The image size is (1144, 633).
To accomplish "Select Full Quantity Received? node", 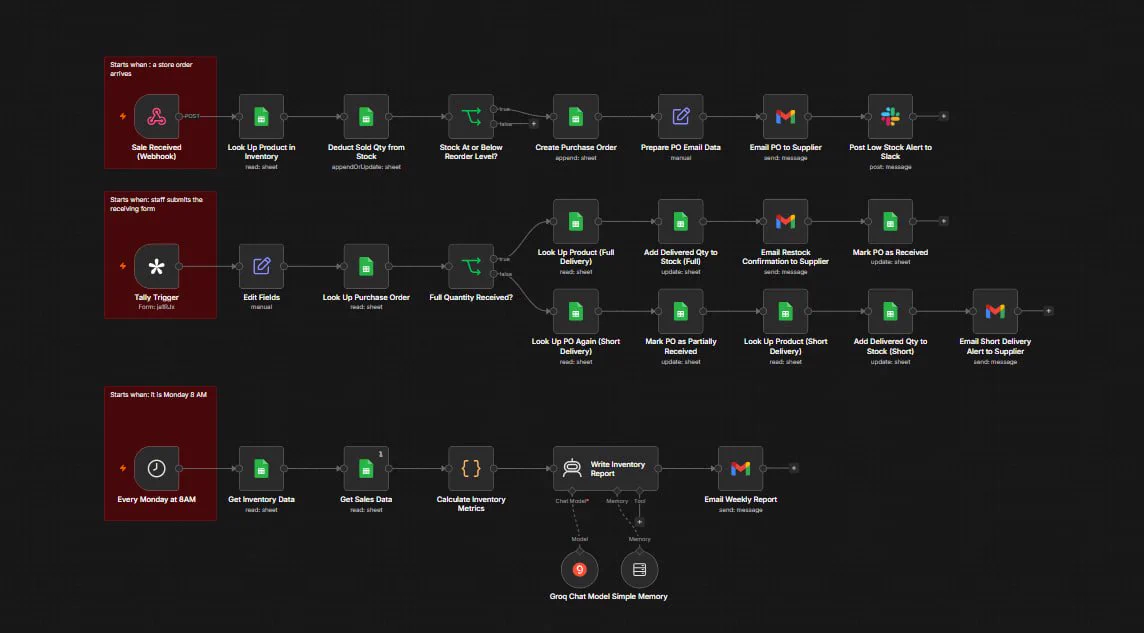I will (x=471, y=266).
